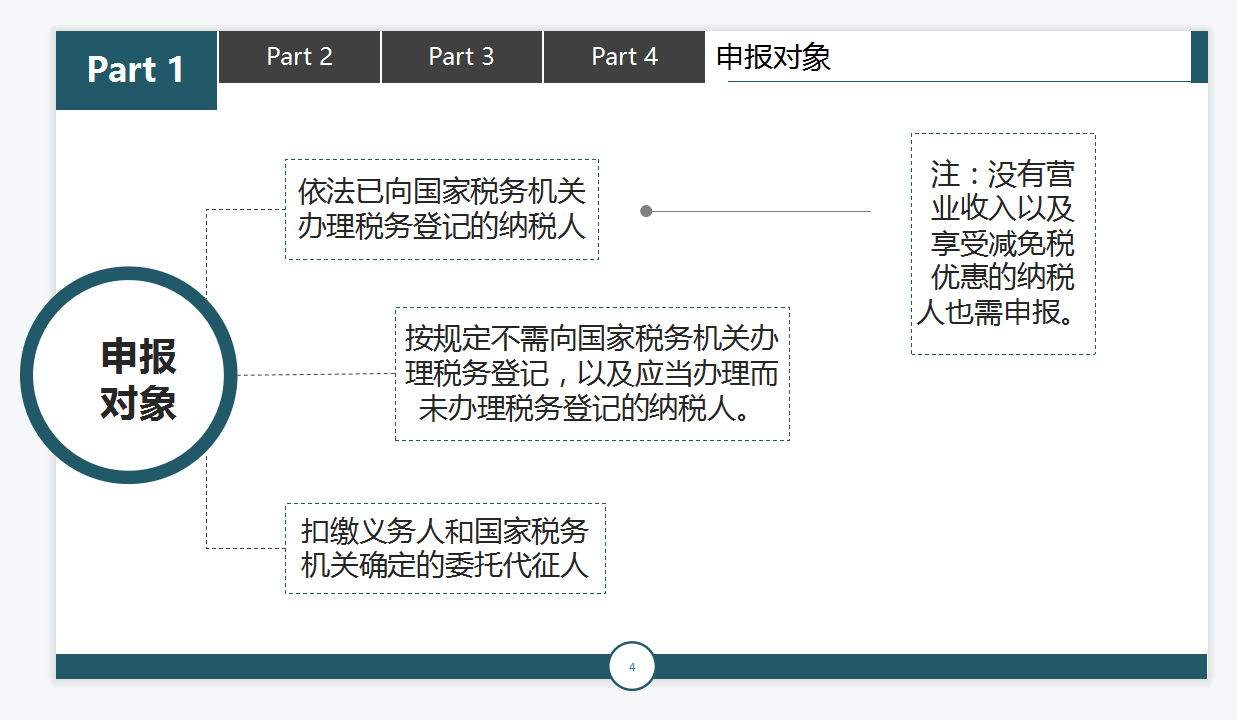Go to the Part 4 section tab
Image resolution: width=1237 pixels, height=720 pixels.
click(624, 57)
